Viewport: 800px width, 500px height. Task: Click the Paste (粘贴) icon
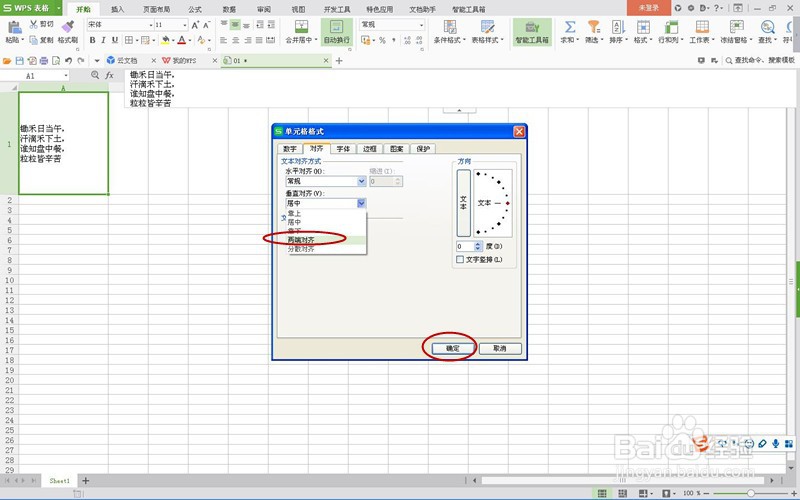pos(14,27)
